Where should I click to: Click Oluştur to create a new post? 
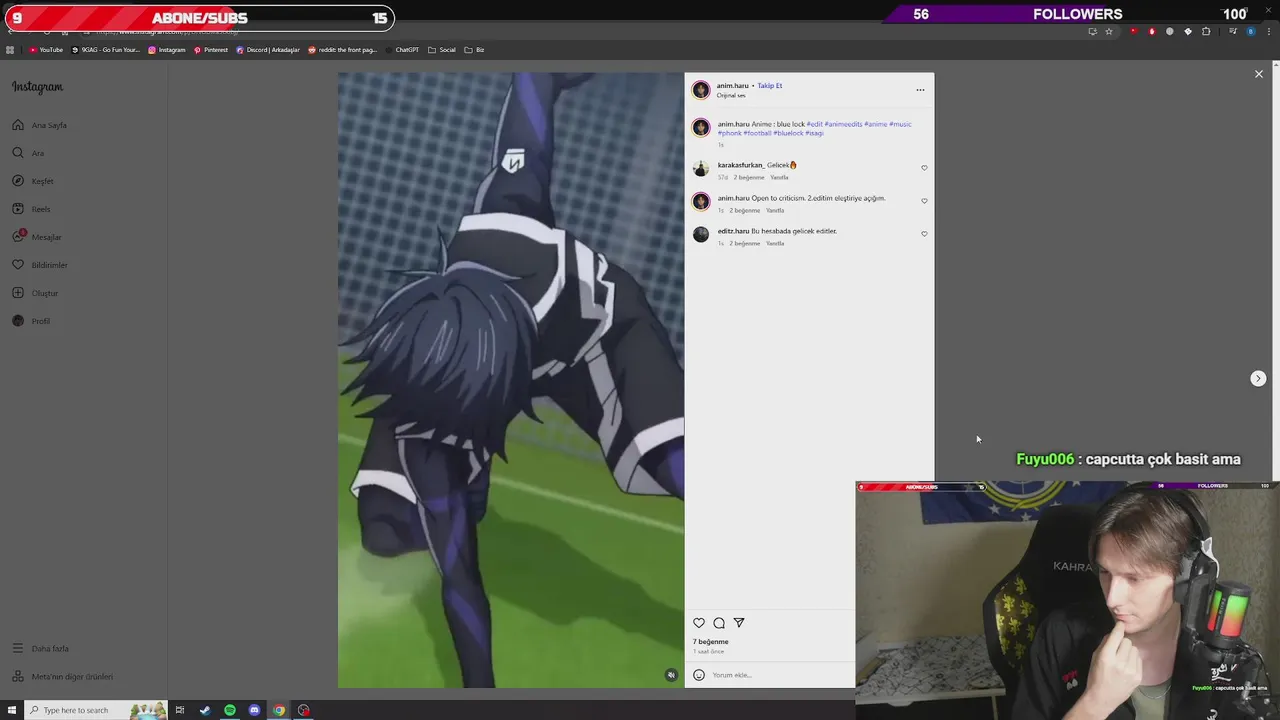(x=35, y=293)
